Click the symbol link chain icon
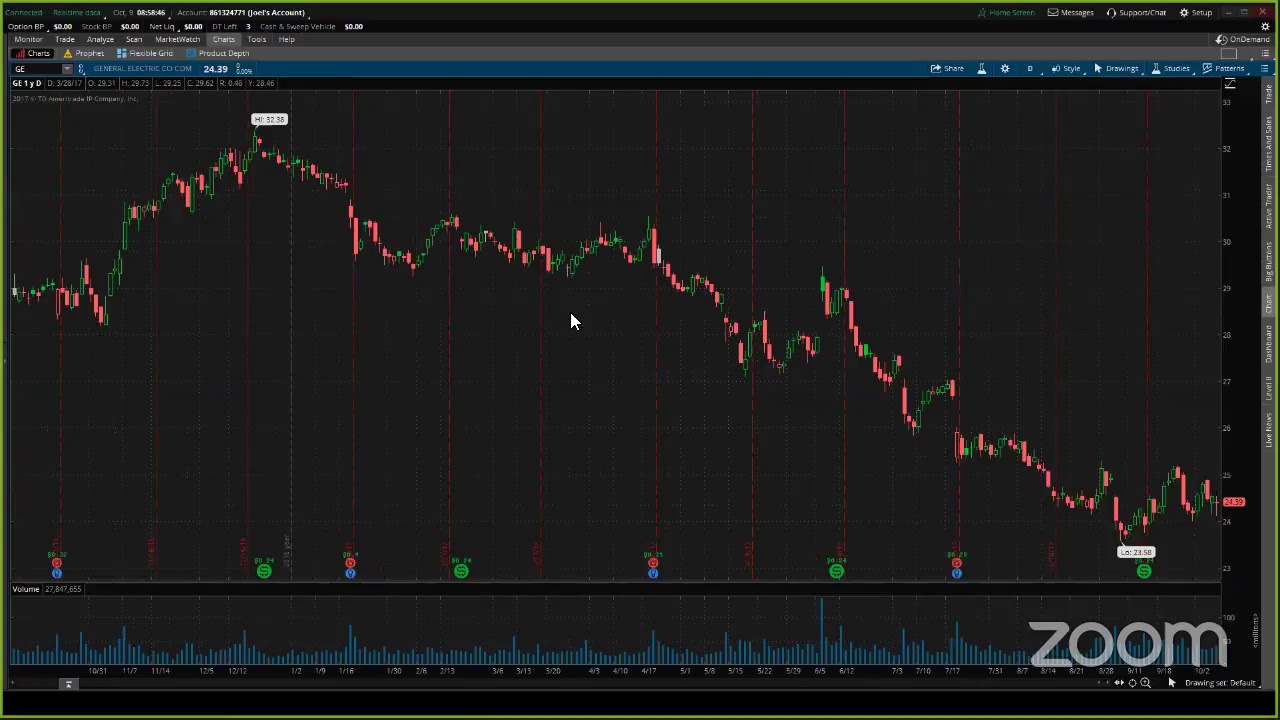The height and width of the screenshot is (720, 1280). [x=81, y=69]
